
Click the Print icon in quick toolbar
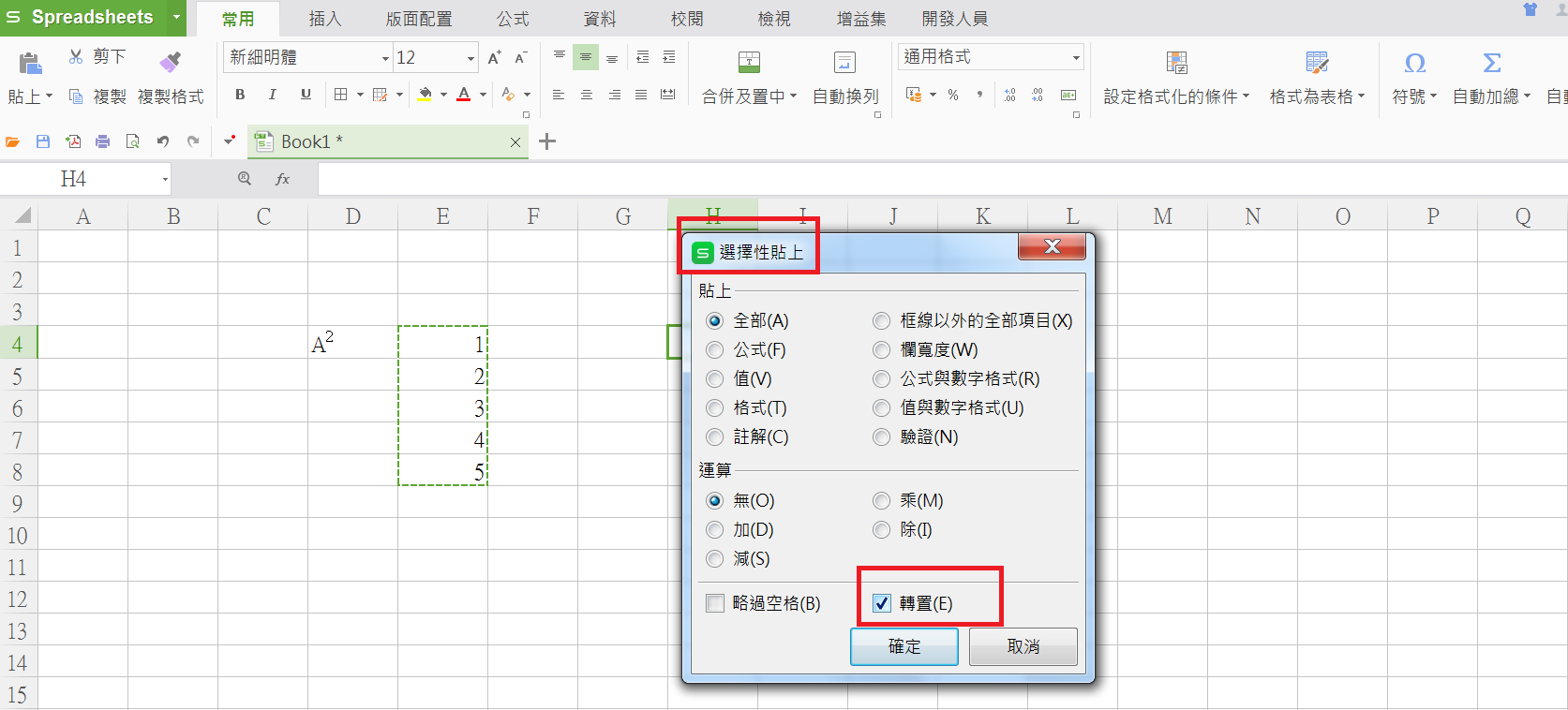(103, 141)
